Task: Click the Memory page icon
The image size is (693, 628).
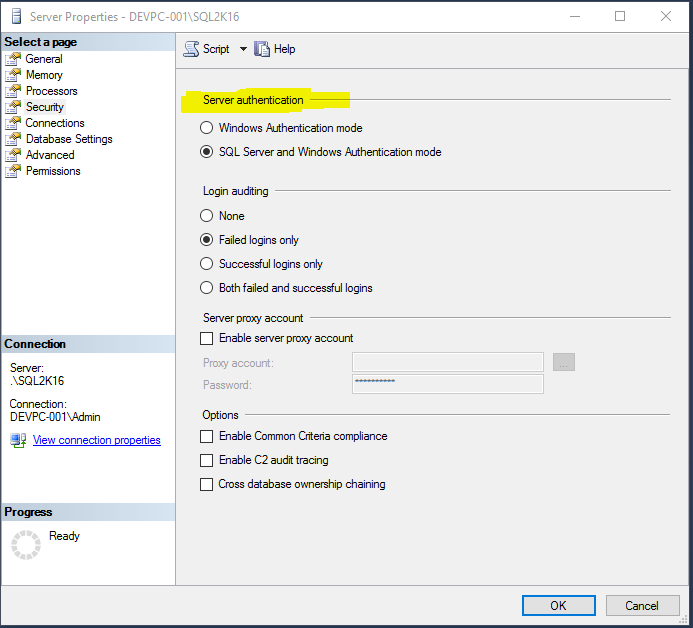Action: 13,75
